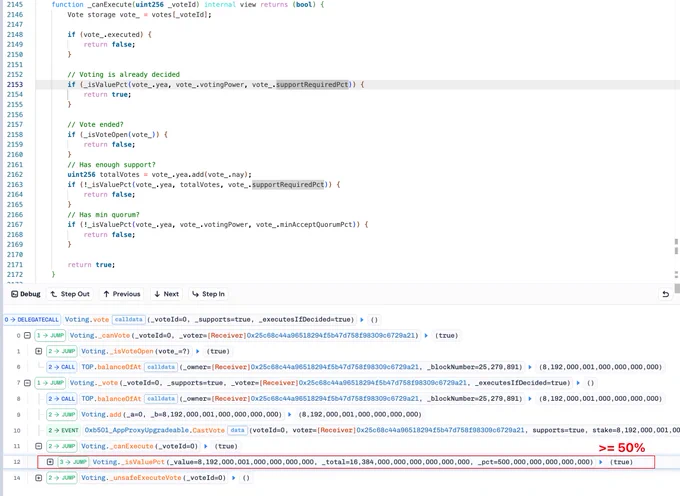Select the 1 → JUMP badge on _vote row
Image resolution: width=680 pixels, height=496 pixels.
pyautogui.click(x=50, y=383)
